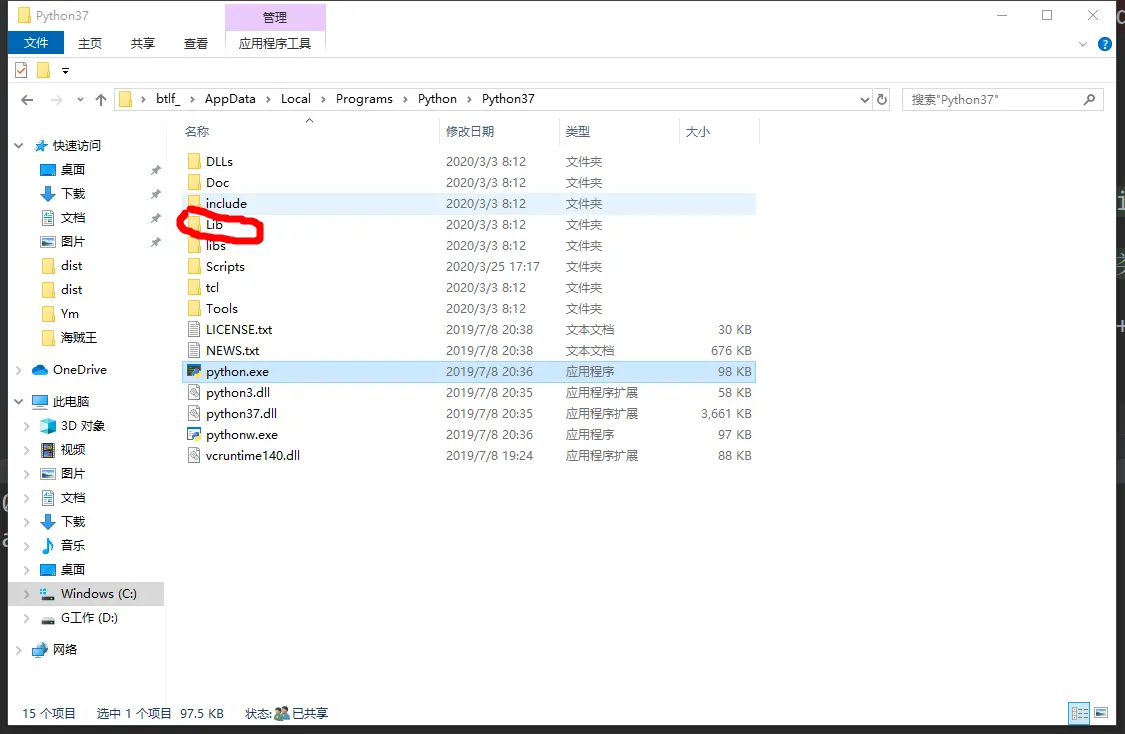Screen dimensions: 1125x734
Task: Open 视频 in navigation pane
Action: click(72, 450)
